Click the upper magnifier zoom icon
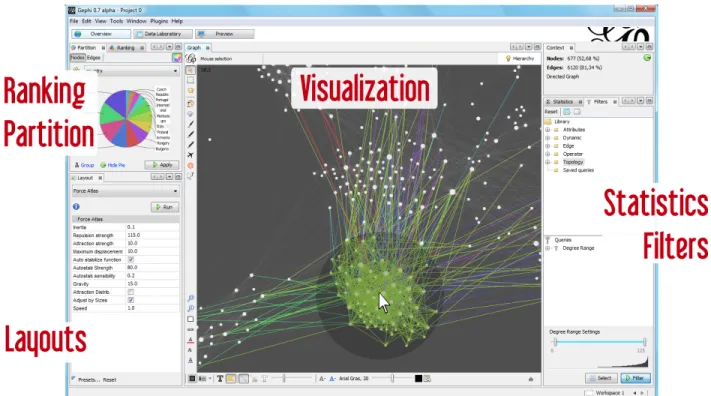The width and height of the screenshot is (711, 396). click(x=190, y=298)
